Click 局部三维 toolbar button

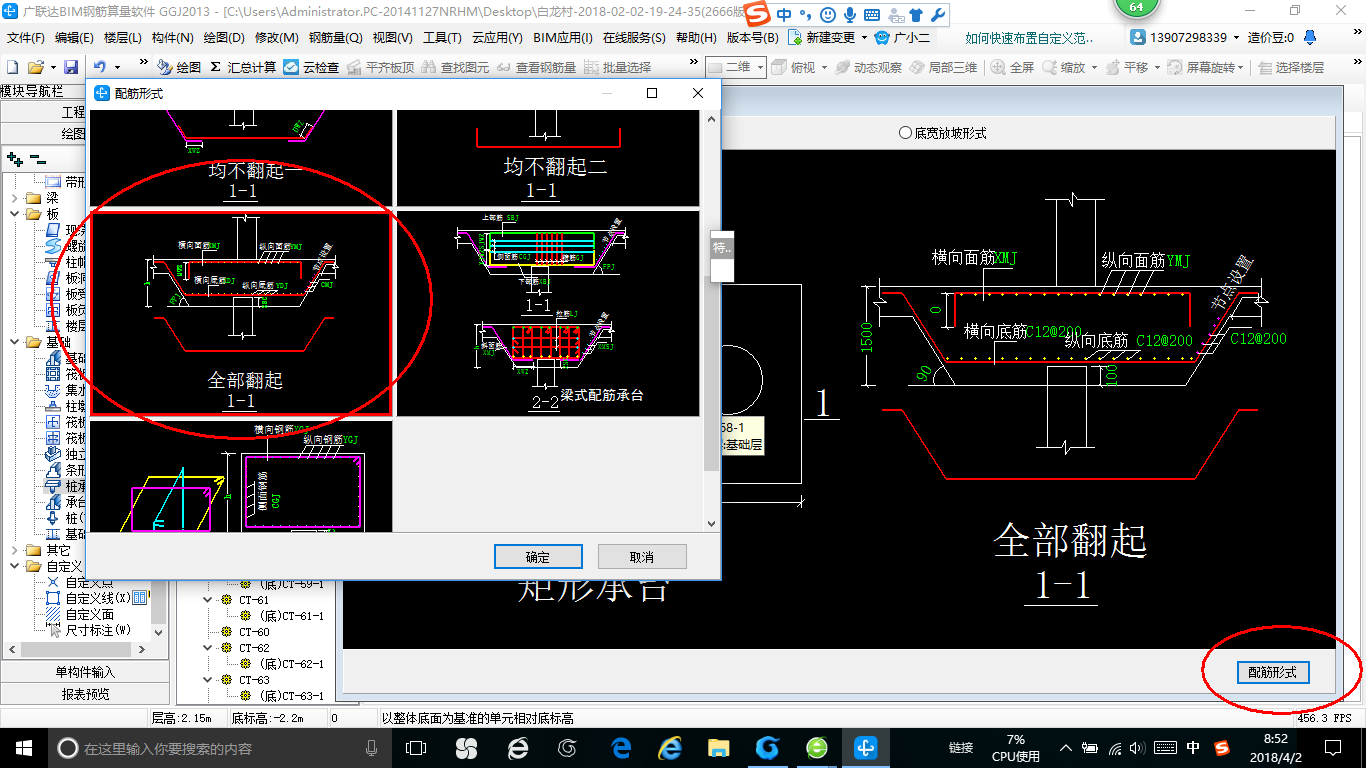(943, 67)
